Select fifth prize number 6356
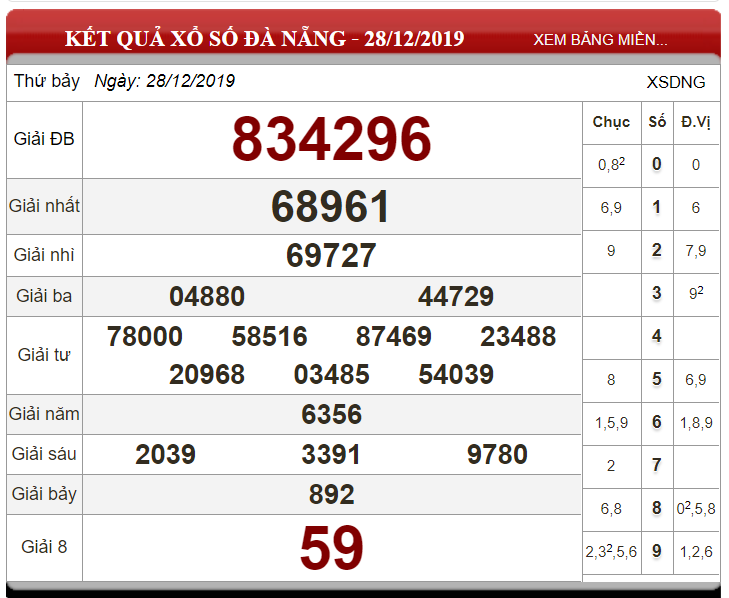This screenshot has height=598, width=729. coord(331,414)
